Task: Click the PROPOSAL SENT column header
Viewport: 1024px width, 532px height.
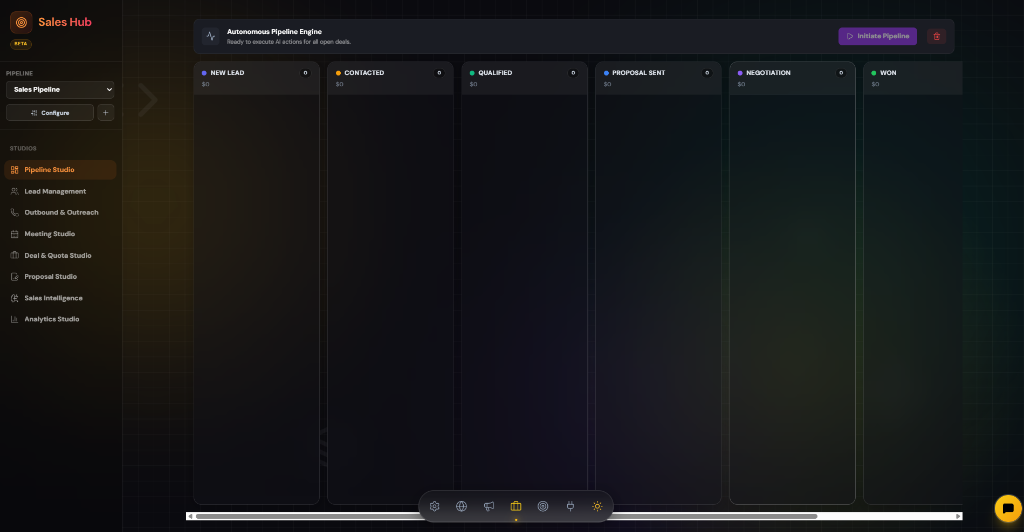Action: [658, 78]
